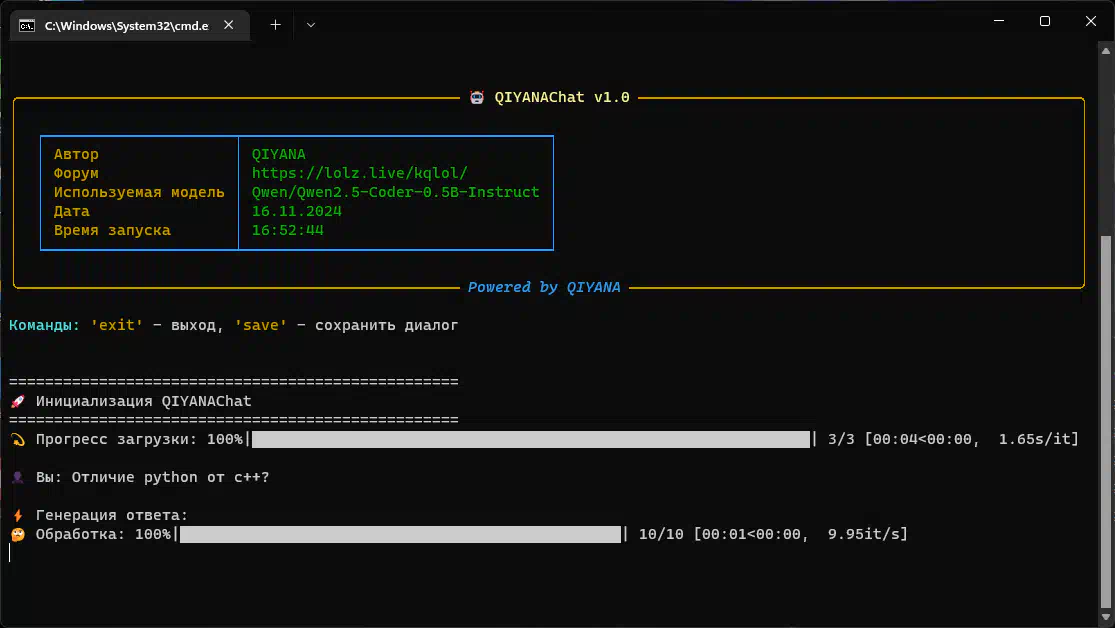Click the 1.65s/it speed value
This screenshot has height=628, width=1115.
(1035, 440)
